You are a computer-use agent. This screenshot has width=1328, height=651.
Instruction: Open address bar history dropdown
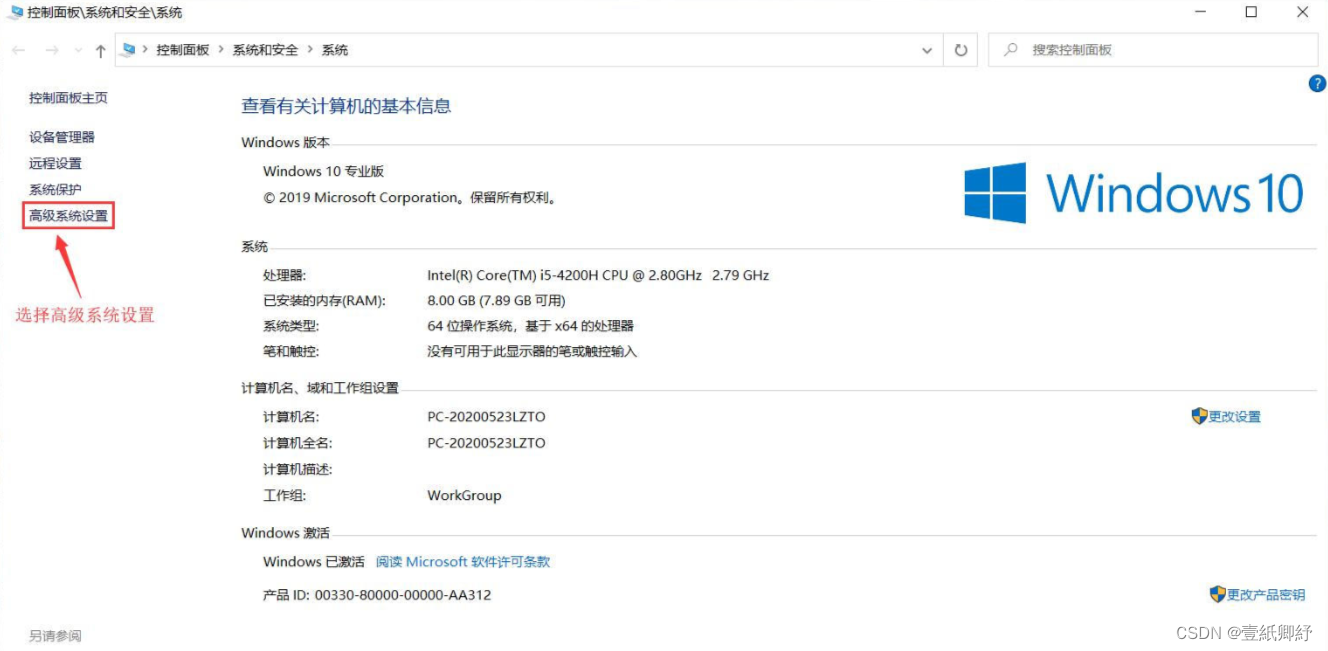pos(926,50)
